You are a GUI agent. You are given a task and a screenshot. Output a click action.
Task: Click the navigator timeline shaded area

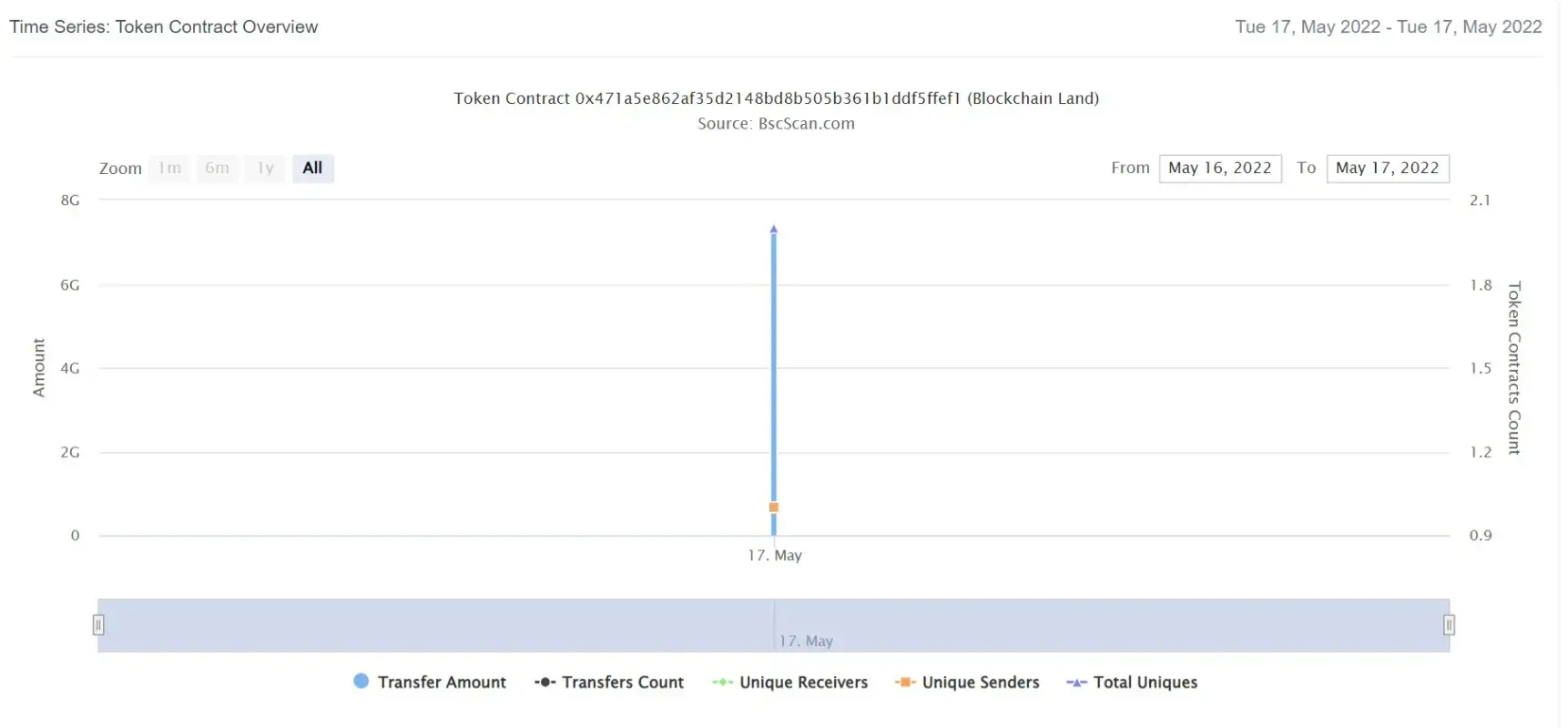pyautogui.click(x=774, y=625)
